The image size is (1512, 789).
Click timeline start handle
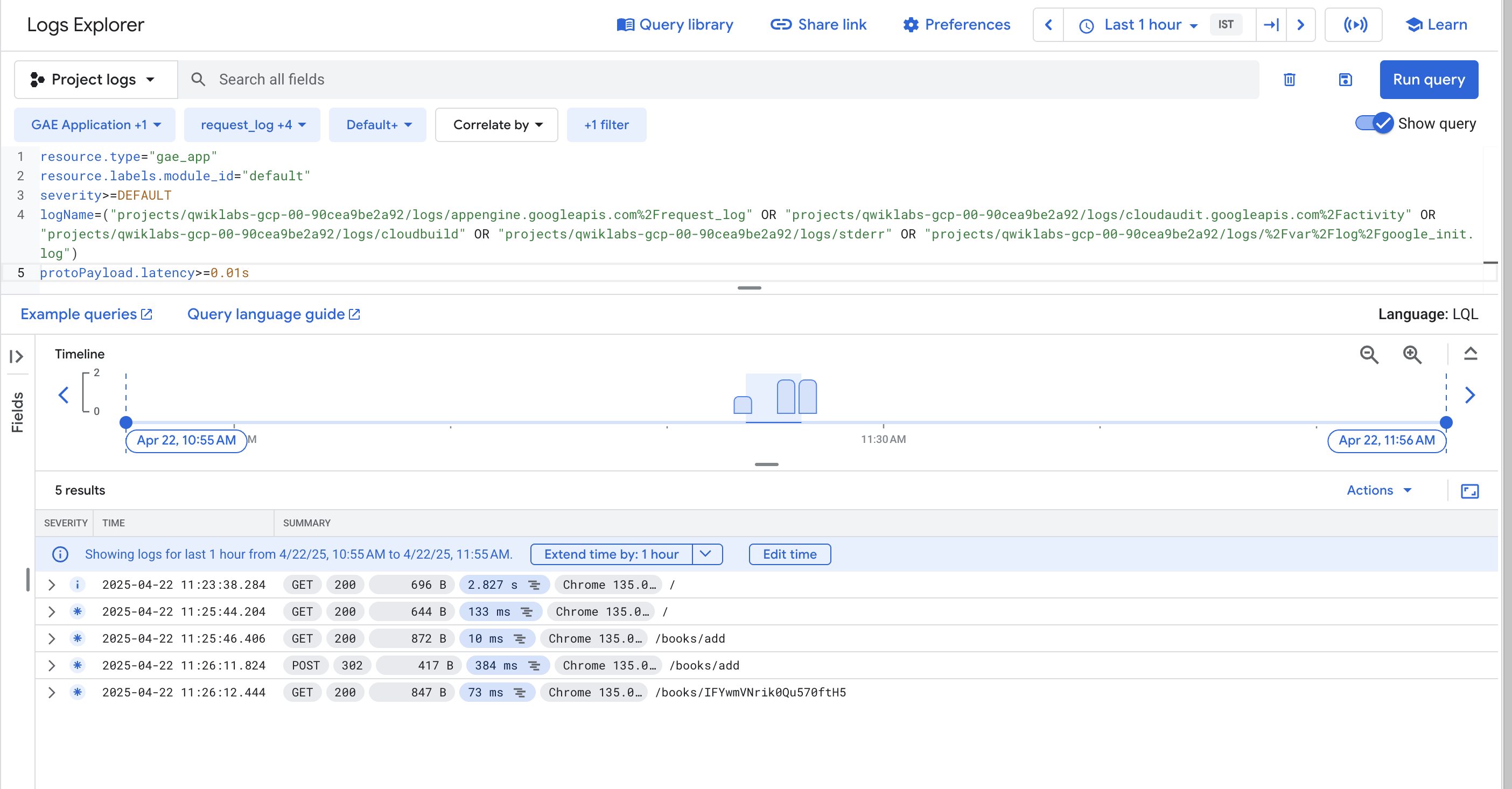pyautogui.click(x=125, y=422)
